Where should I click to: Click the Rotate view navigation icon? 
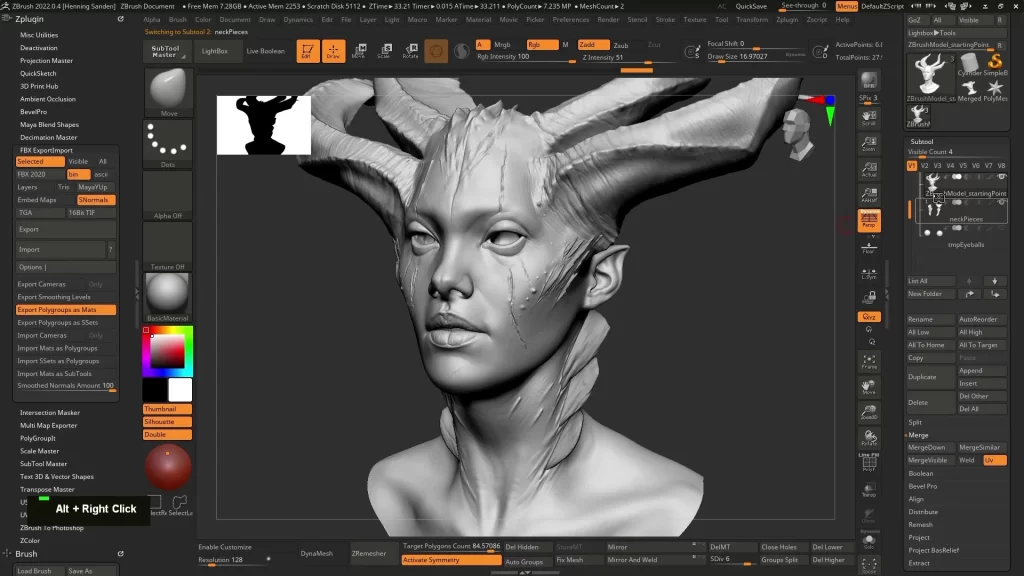(869, 438)
